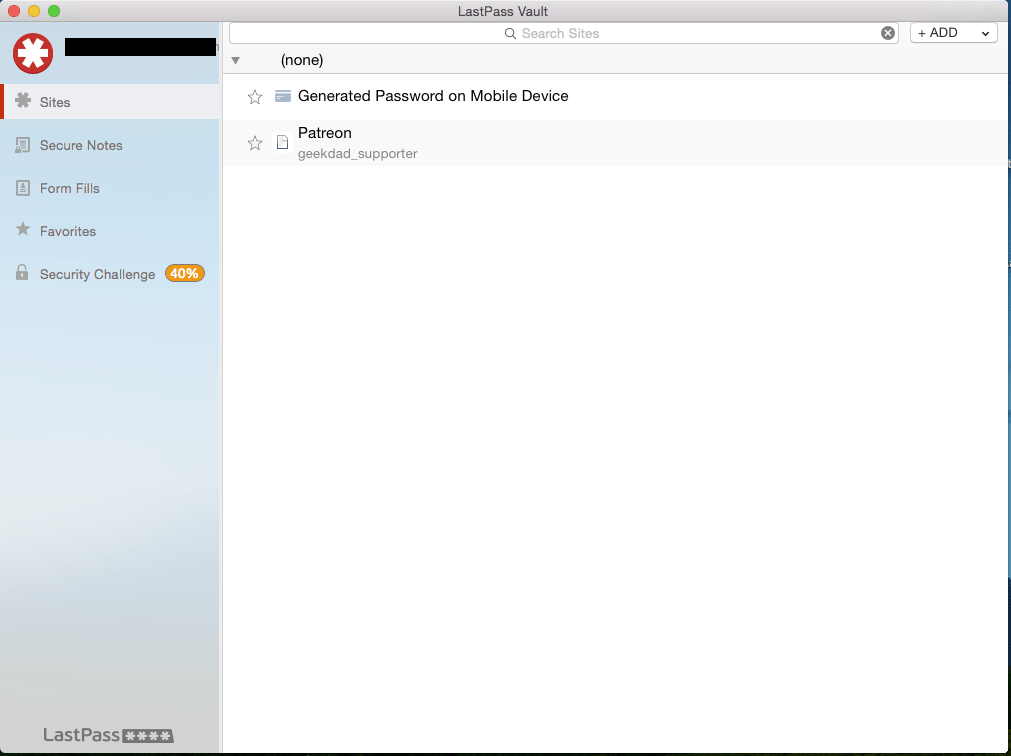This screenshot has height=756, width=1011.
Task: Click the LastPass red asterisk logo
Action: coord(33,53)
